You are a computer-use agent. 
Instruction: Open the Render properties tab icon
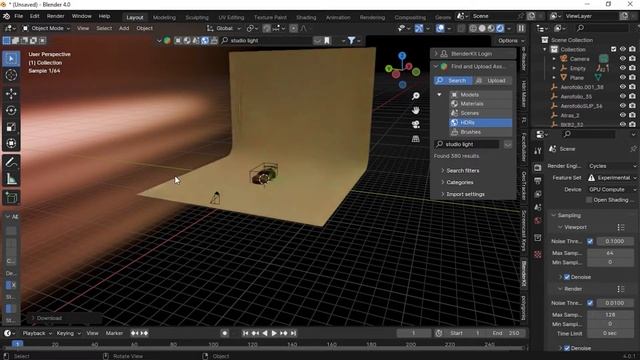(538, 167)
